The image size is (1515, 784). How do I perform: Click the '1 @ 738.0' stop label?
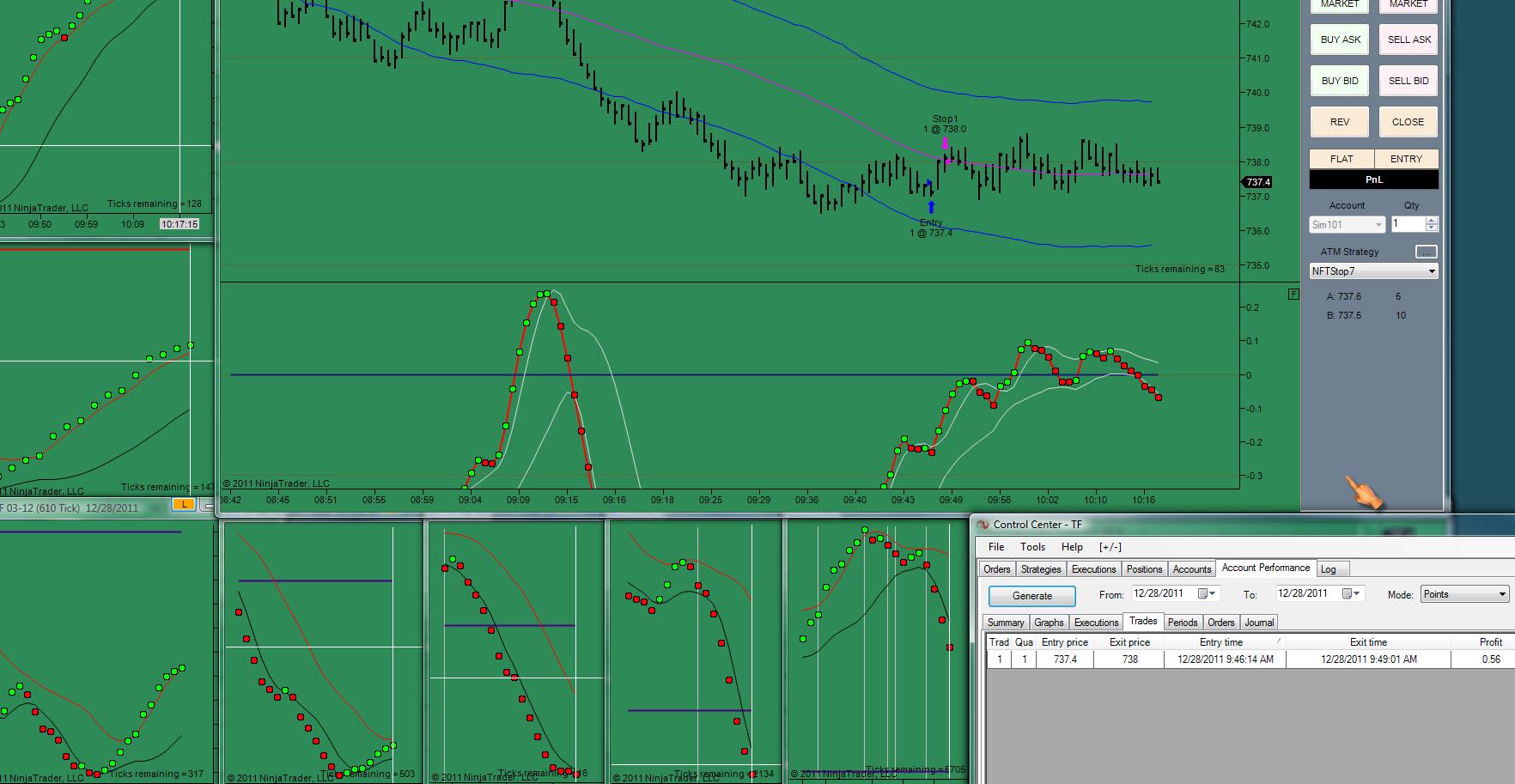point(945,129)
